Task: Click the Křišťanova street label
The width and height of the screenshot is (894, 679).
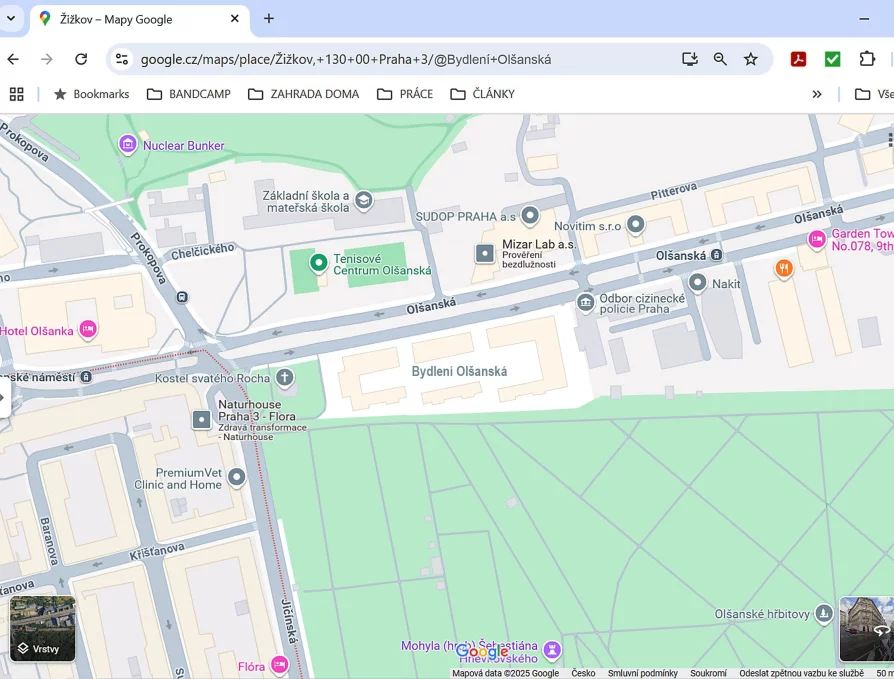Action: tap(157, 551)
